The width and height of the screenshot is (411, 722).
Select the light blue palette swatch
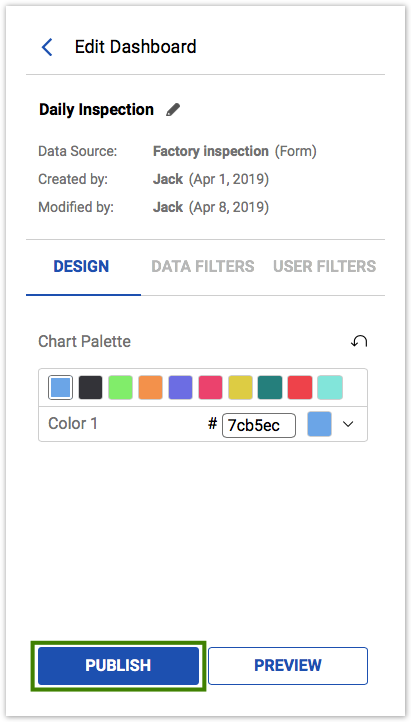click(x=60, y=387)
